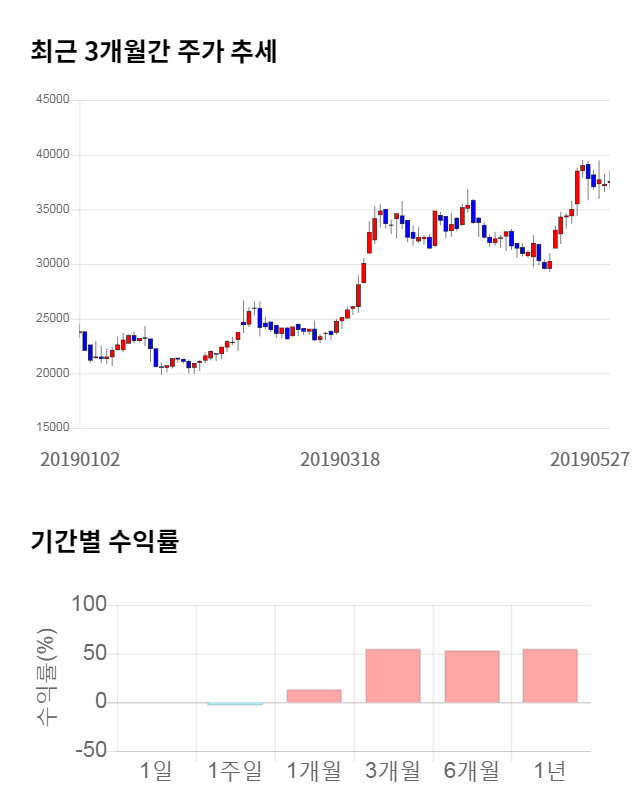The height and width of the screenshot is (810, 640).
Task: Click the 20190318 middle date label
Action: point(340,459)
